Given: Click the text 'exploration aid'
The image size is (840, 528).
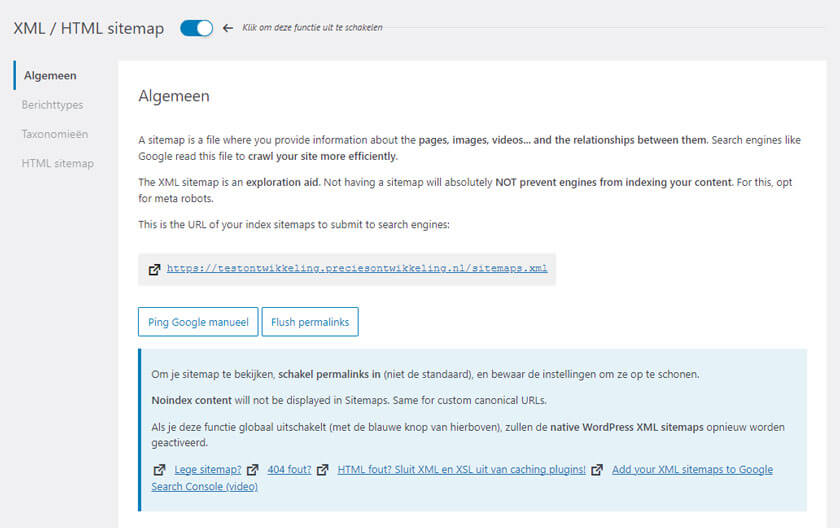Looking at the screenshot, I should pyautogui.click(x=282, y=183).
